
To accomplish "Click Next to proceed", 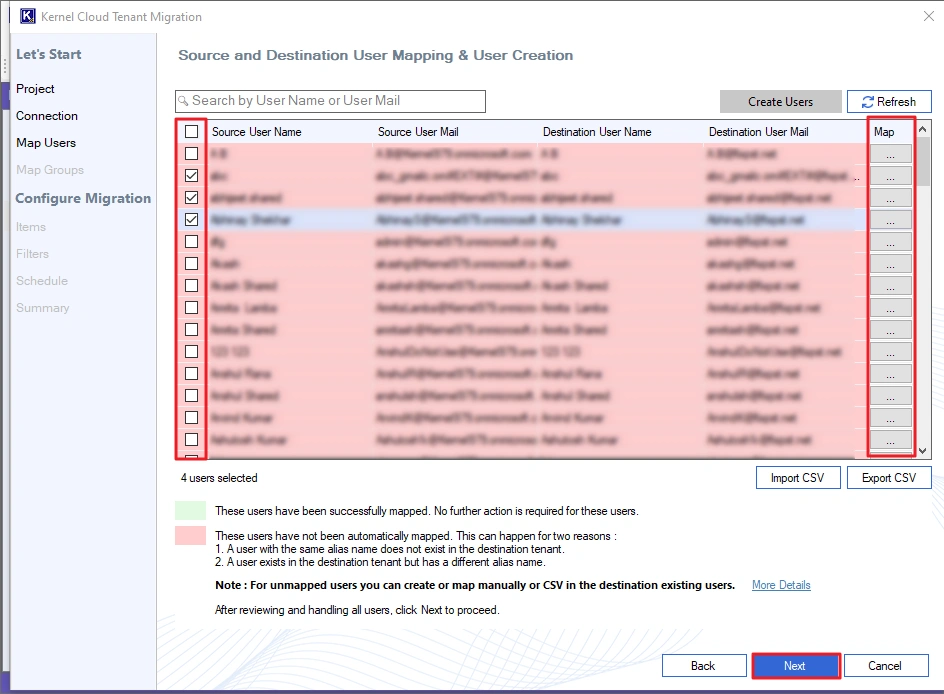I will pyautogui.click(x=795, y=665).
